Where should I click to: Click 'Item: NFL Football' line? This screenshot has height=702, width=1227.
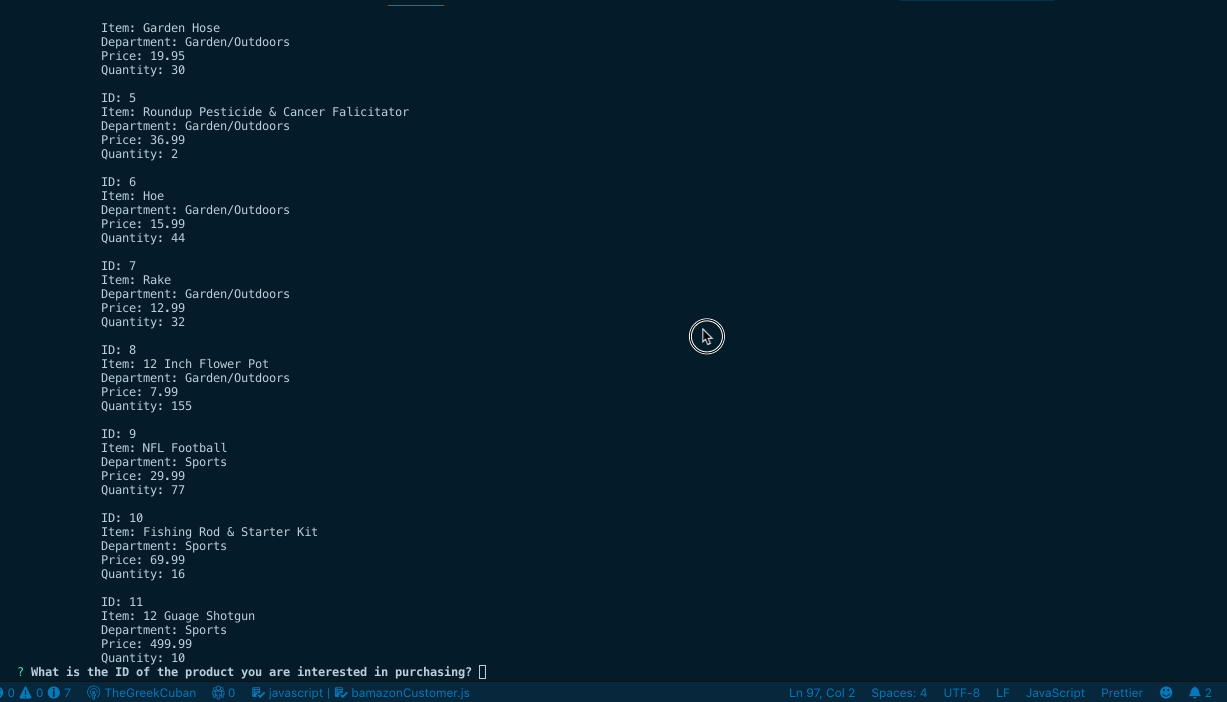(164, 448)
